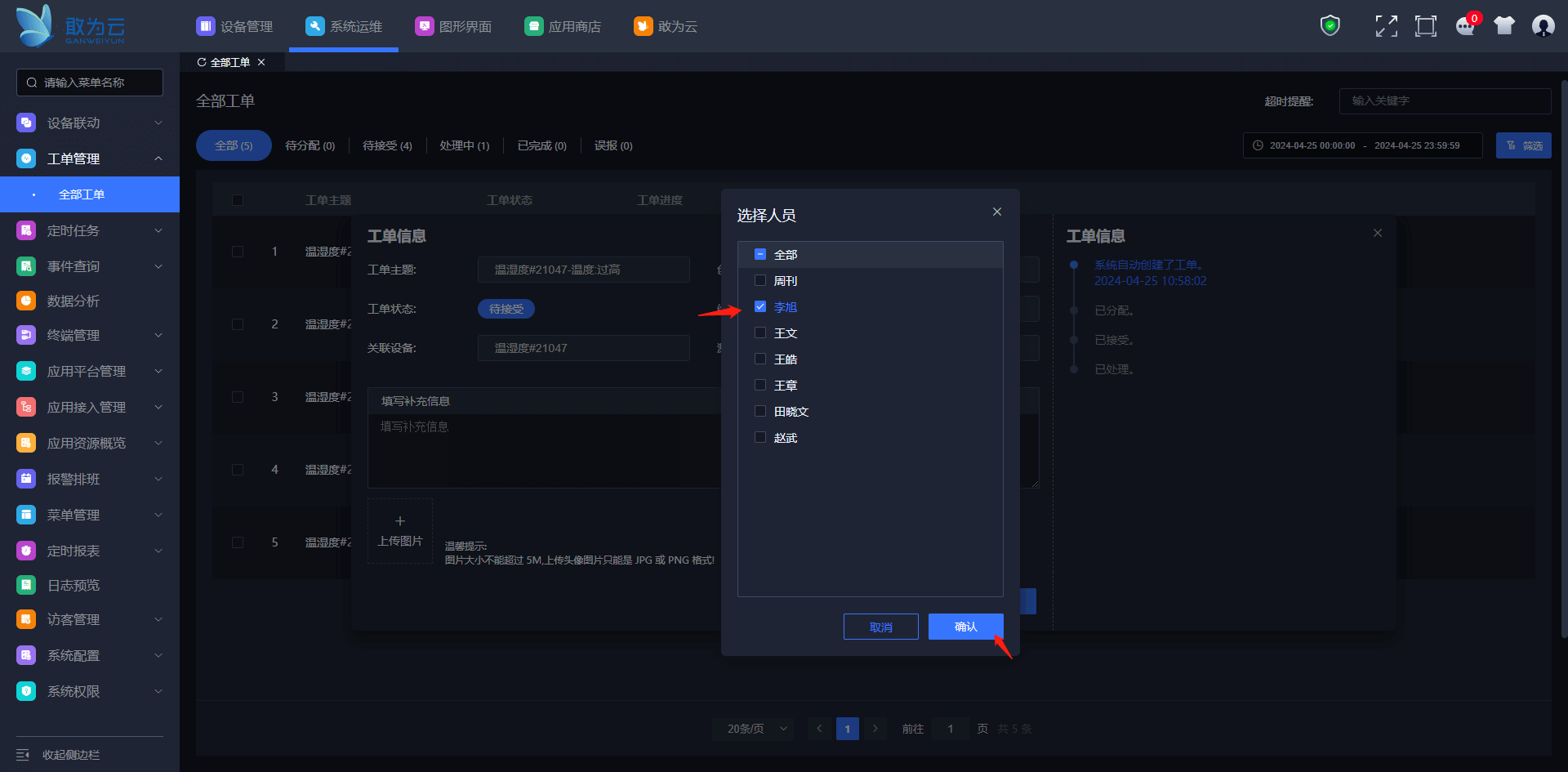
Task: Toggle fullscreen mode with the expand icon
Action: [1386, 26]
